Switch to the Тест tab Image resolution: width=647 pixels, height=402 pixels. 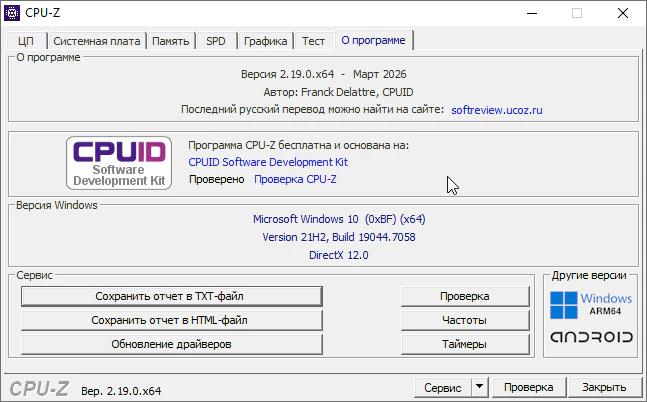pyautogui.click(x=313, y=41)
